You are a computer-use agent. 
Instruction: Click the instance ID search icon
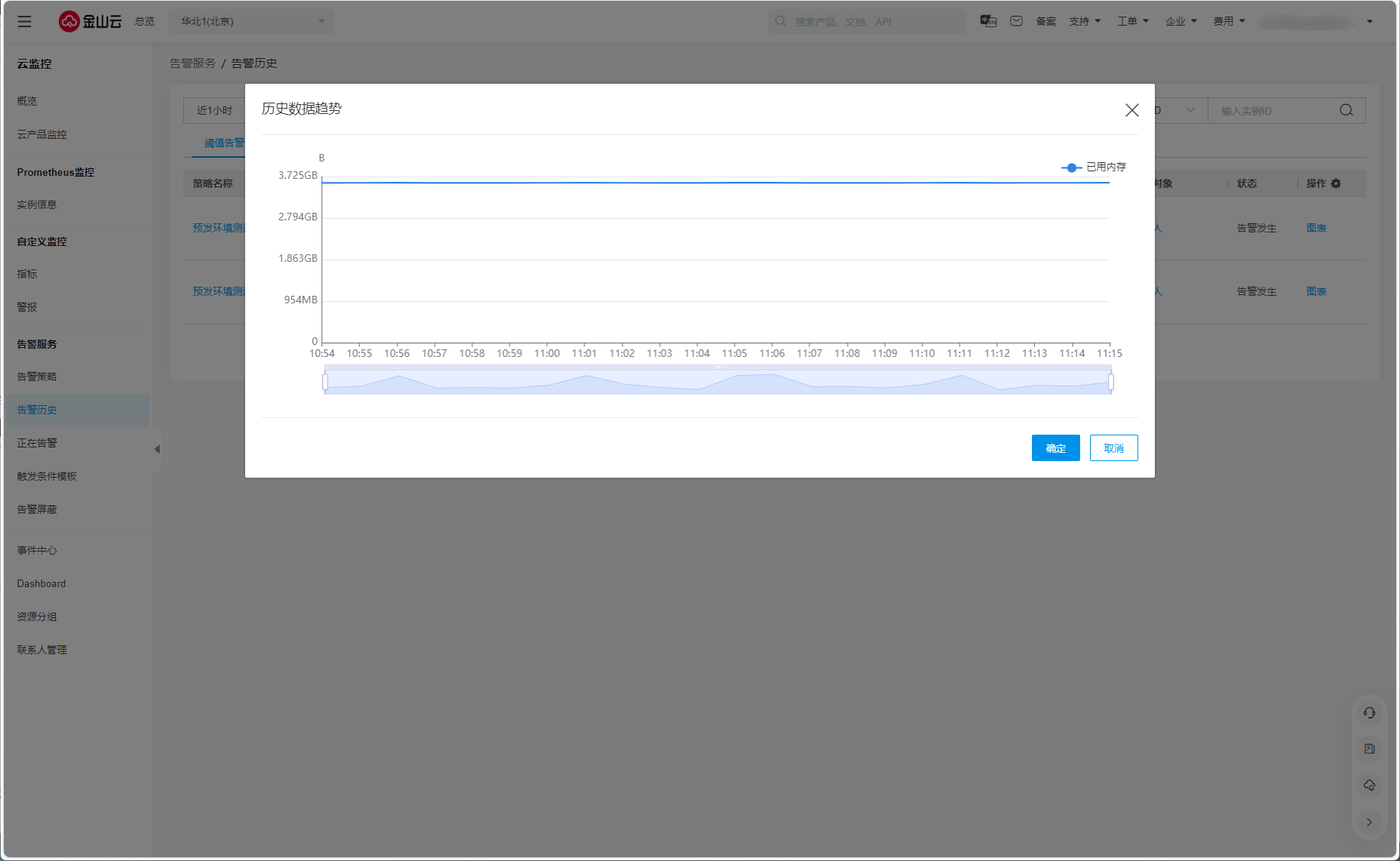[1346, 110]
